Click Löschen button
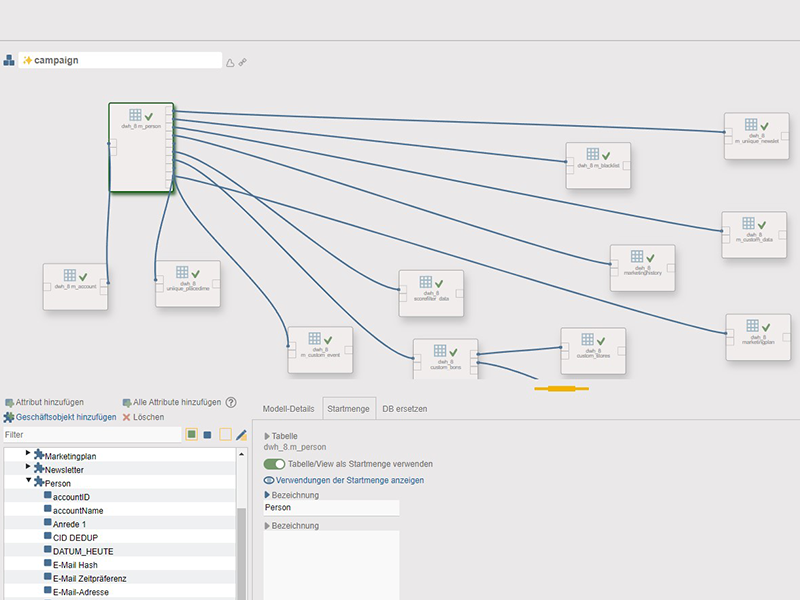This screenshot has width=800, height=600. point(143,417)
